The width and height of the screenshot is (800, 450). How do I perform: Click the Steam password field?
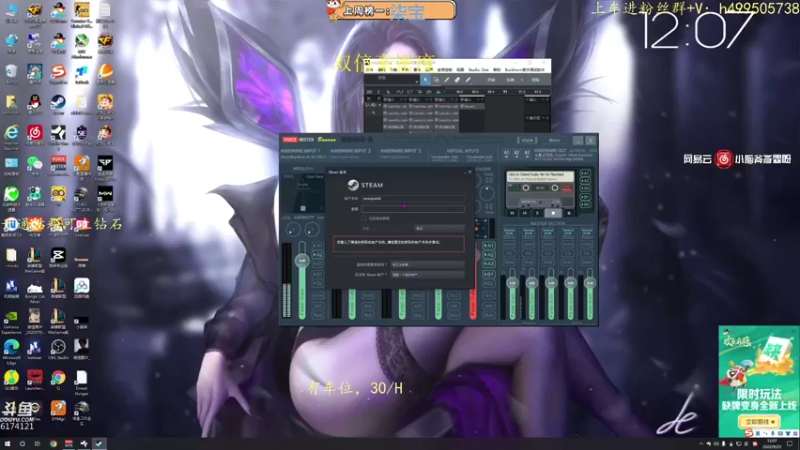[413, 209]
